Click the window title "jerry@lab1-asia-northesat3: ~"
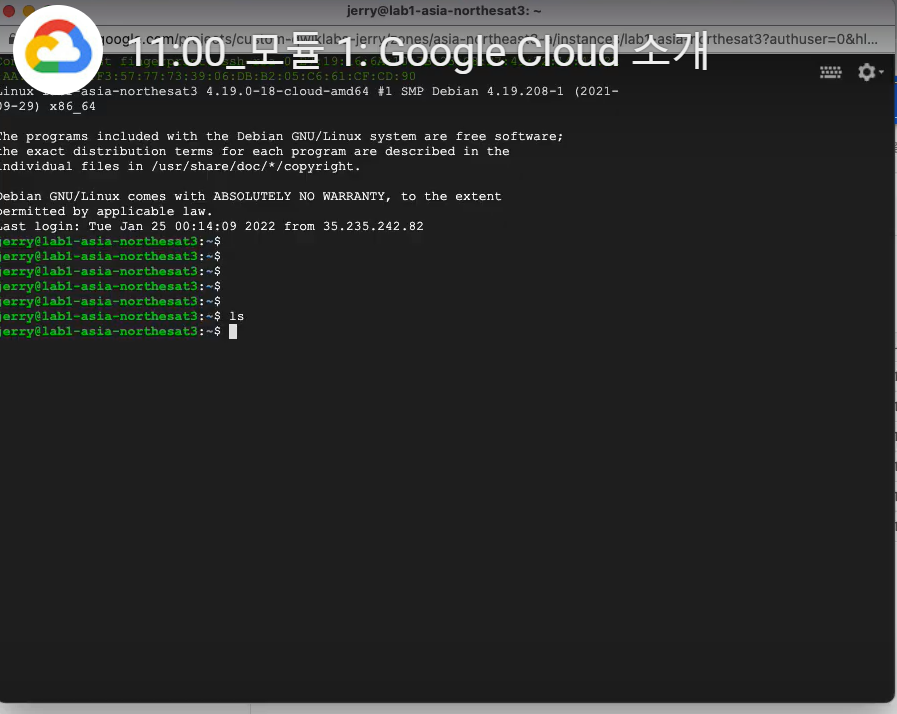 click(x=444, y=10)
